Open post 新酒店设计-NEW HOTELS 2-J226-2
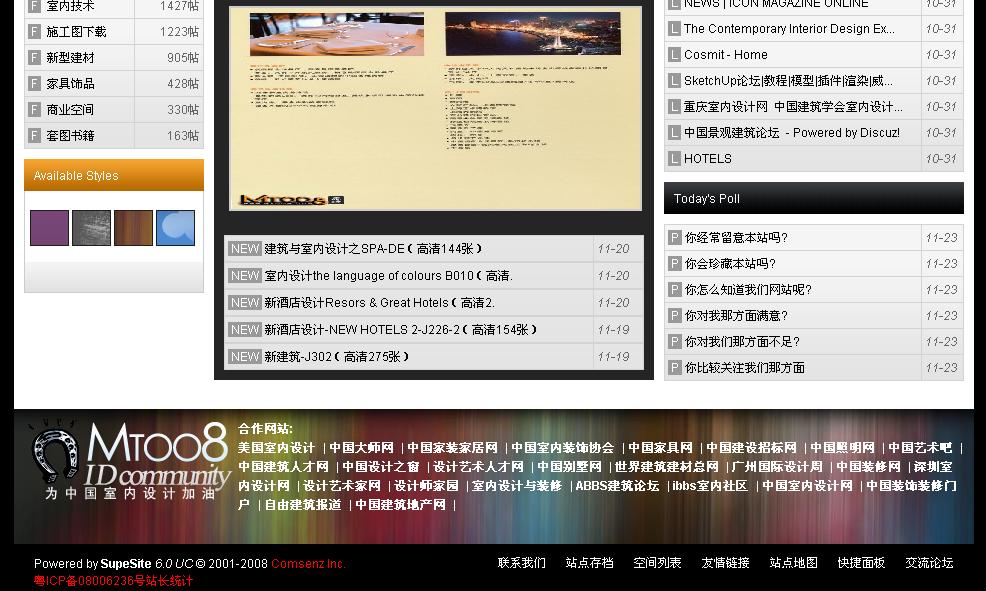The width and height of the screenshot is (986, 591). 401,329
